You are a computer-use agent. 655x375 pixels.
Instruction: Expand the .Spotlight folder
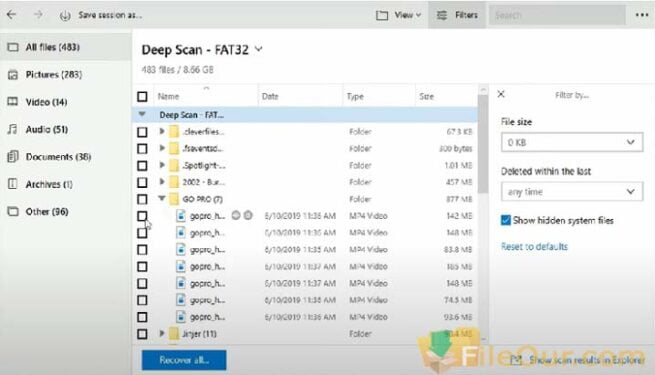[x=162, y=165]
